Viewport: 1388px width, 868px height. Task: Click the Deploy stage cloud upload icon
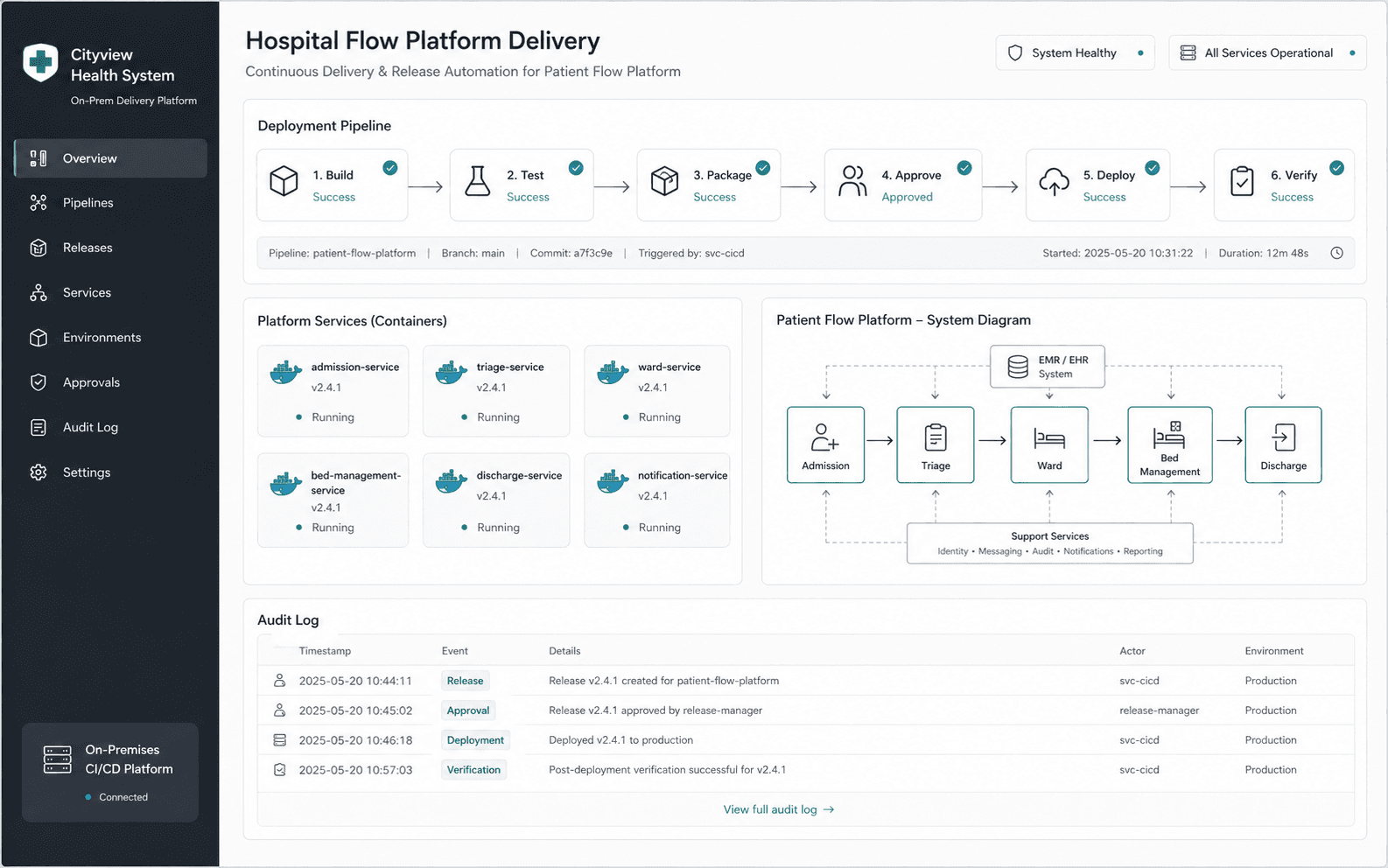tap(1054, 181)
